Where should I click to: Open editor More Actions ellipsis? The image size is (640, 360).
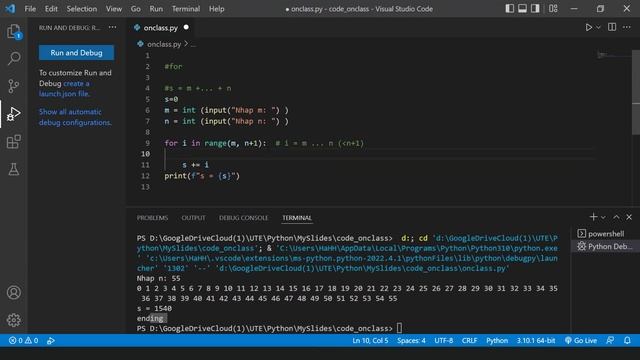(x=627, y=27)
